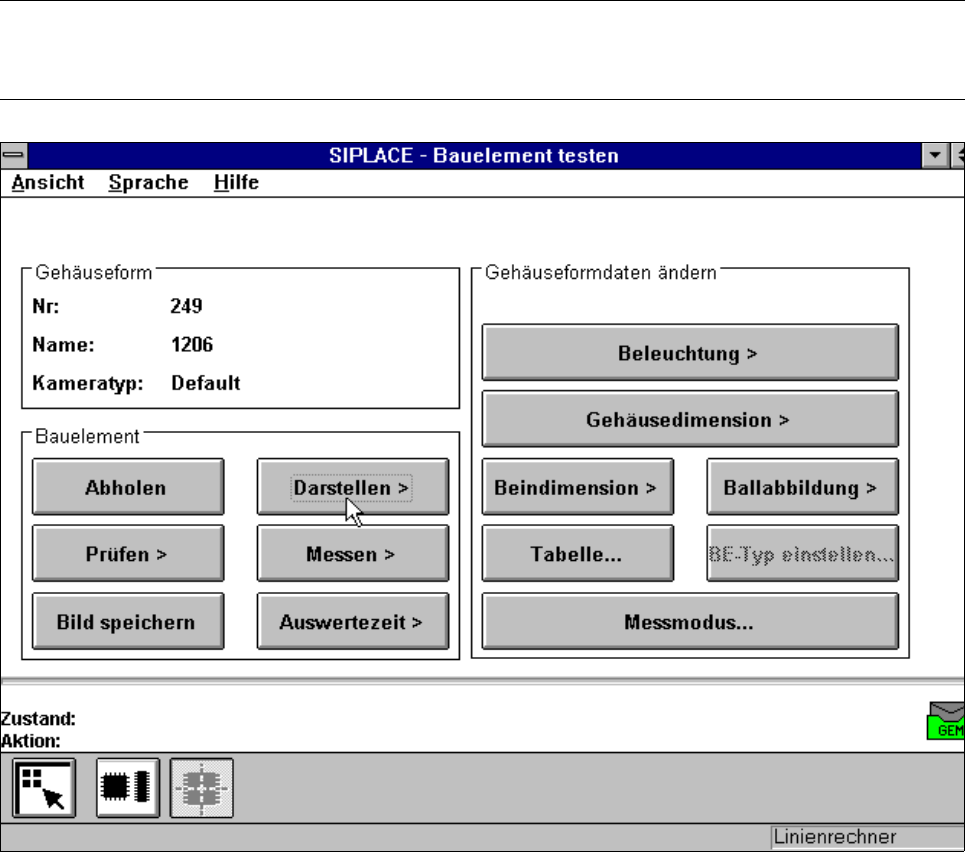
Task: Open the Hilfe menu
Action: [236, 182]
